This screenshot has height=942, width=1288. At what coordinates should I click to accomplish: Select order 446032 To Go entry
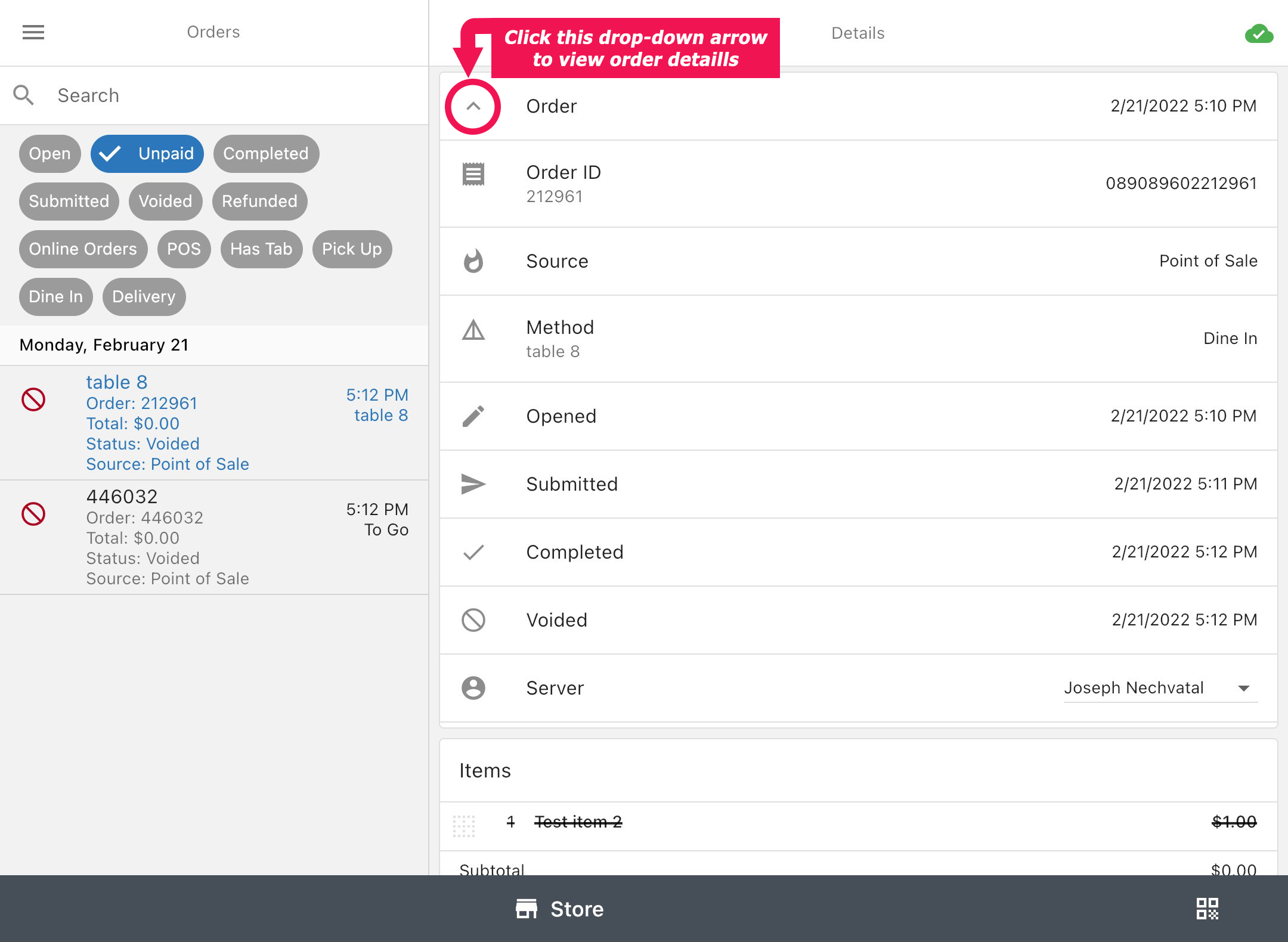pyautogui.click(x=214, y=537)
